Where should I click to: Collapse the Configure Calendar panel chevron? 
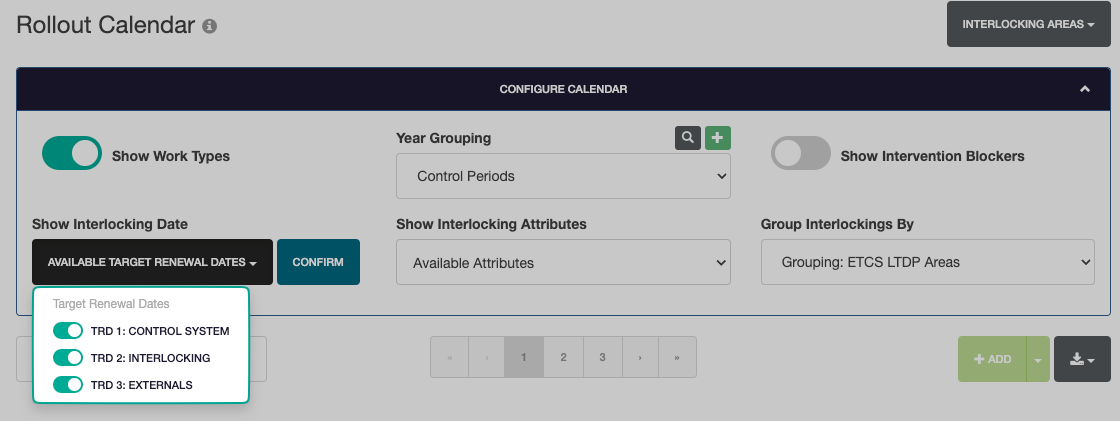(x=1085, y=89)
